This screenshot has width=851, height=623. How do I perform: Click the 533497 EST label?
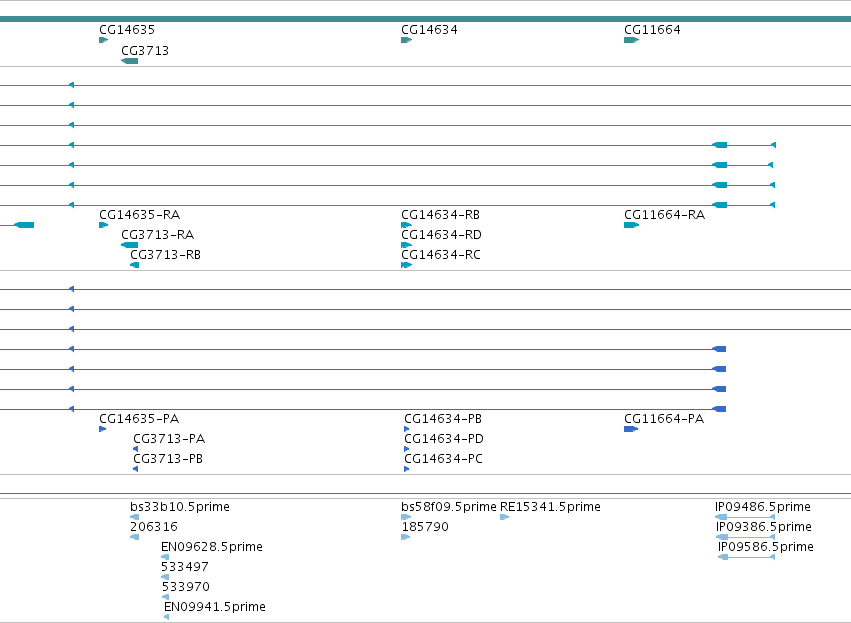(x=185, y=567)
